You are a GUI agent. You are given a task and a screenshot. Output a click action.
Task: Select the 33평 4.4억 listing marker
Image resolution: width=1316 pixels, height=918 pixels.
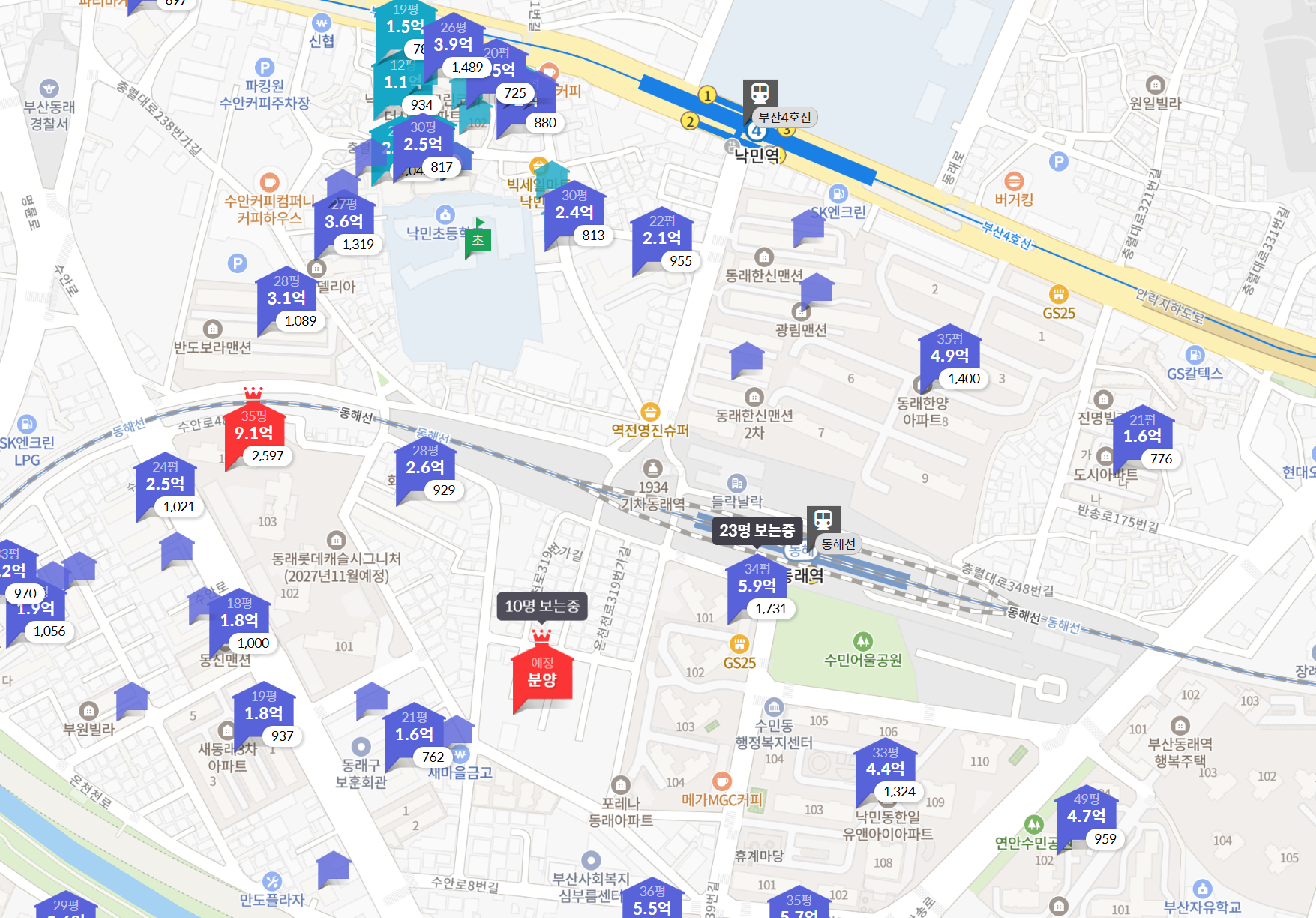tap(886, 769)
